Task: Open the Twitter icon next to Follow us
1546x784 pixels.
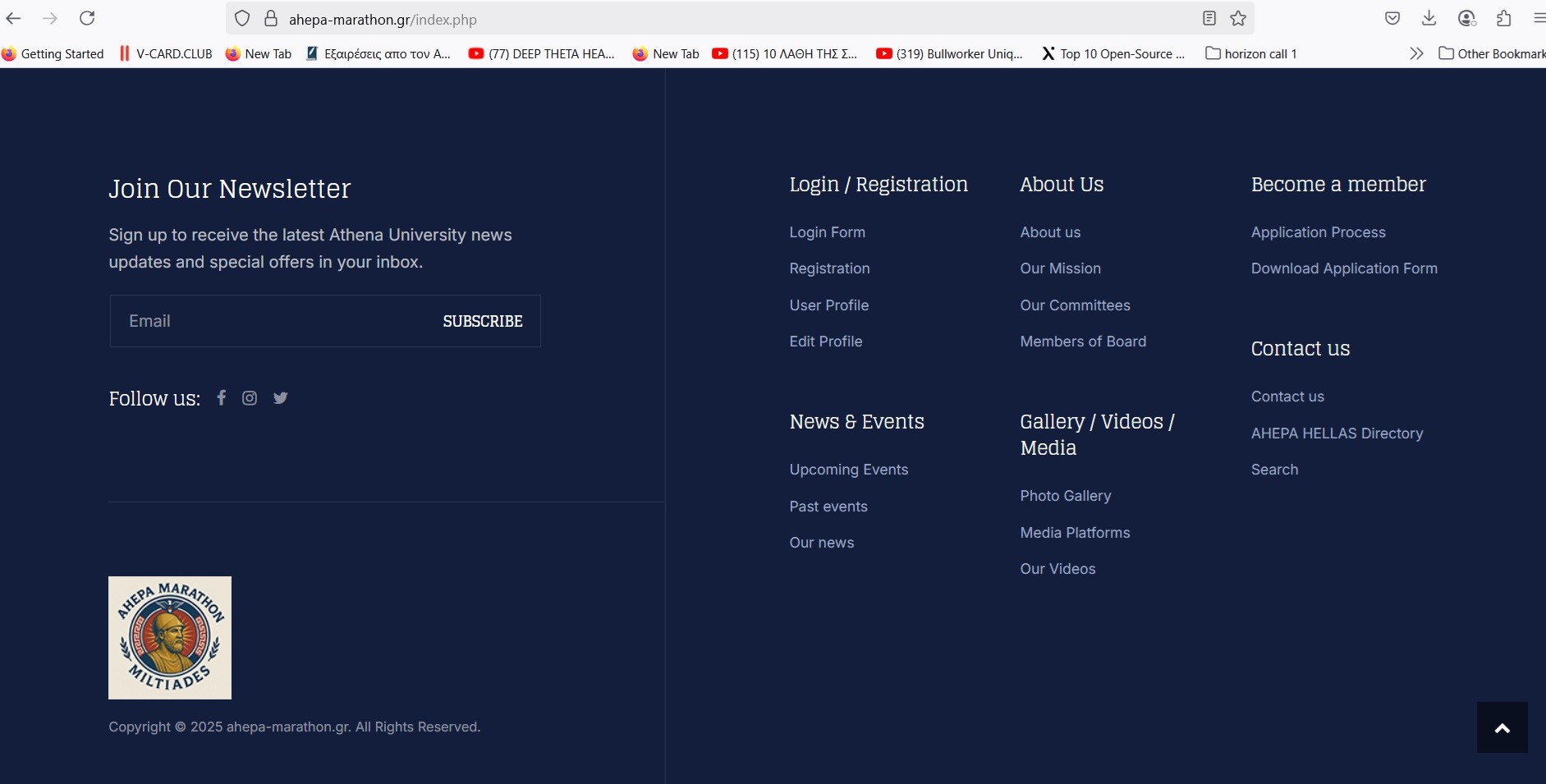Action: point(281,398)
